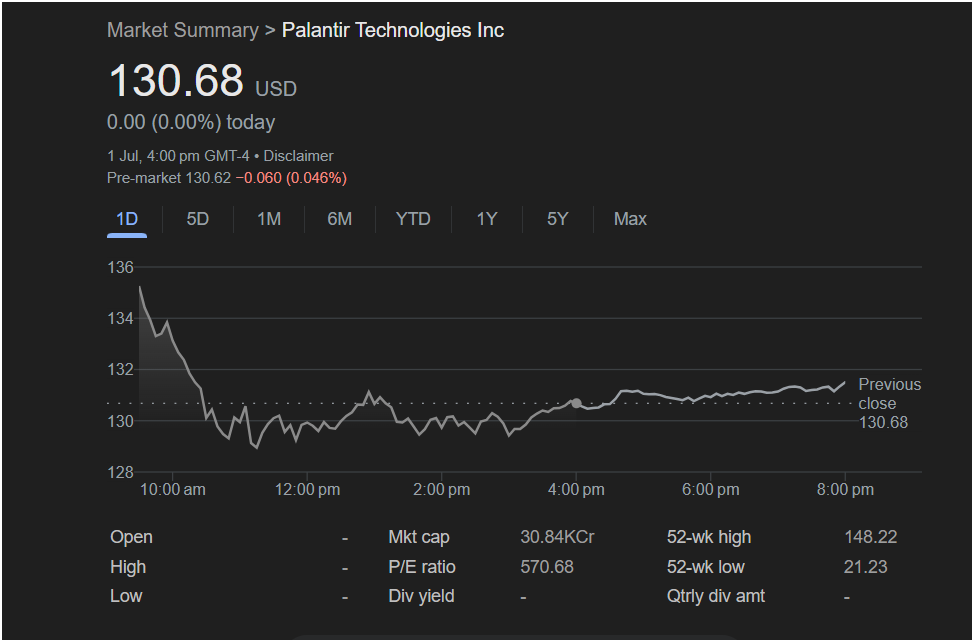Open the Market Summary breadcrumb link
The height and width of the screenshot is (642, 974).
point(182,30)
